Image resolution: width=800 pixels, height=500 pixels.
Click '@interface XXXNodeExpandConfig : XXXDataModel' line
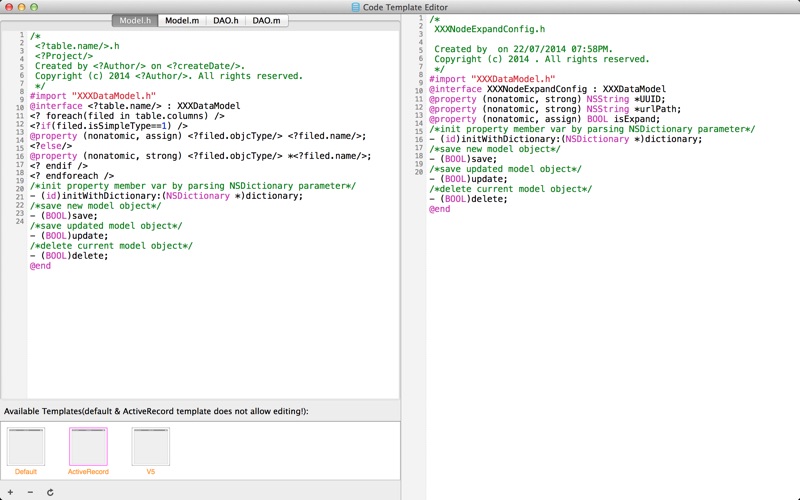pyautogui.click(x=547, y=89)
